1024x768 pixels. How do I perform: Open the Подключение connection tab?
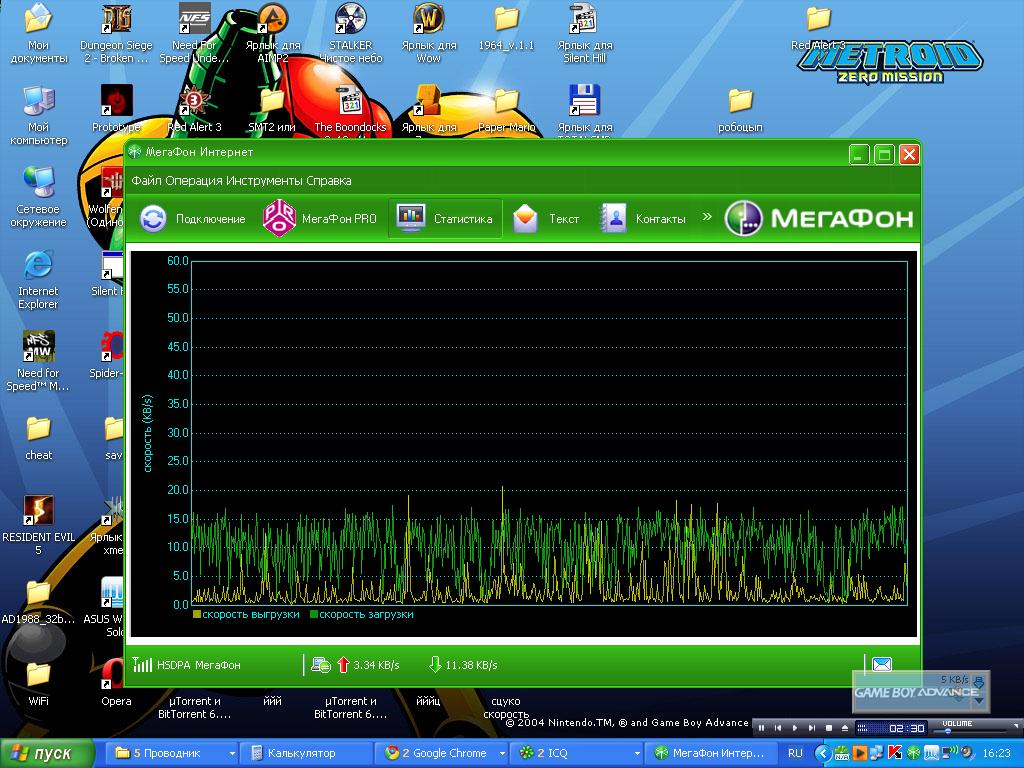192,219
